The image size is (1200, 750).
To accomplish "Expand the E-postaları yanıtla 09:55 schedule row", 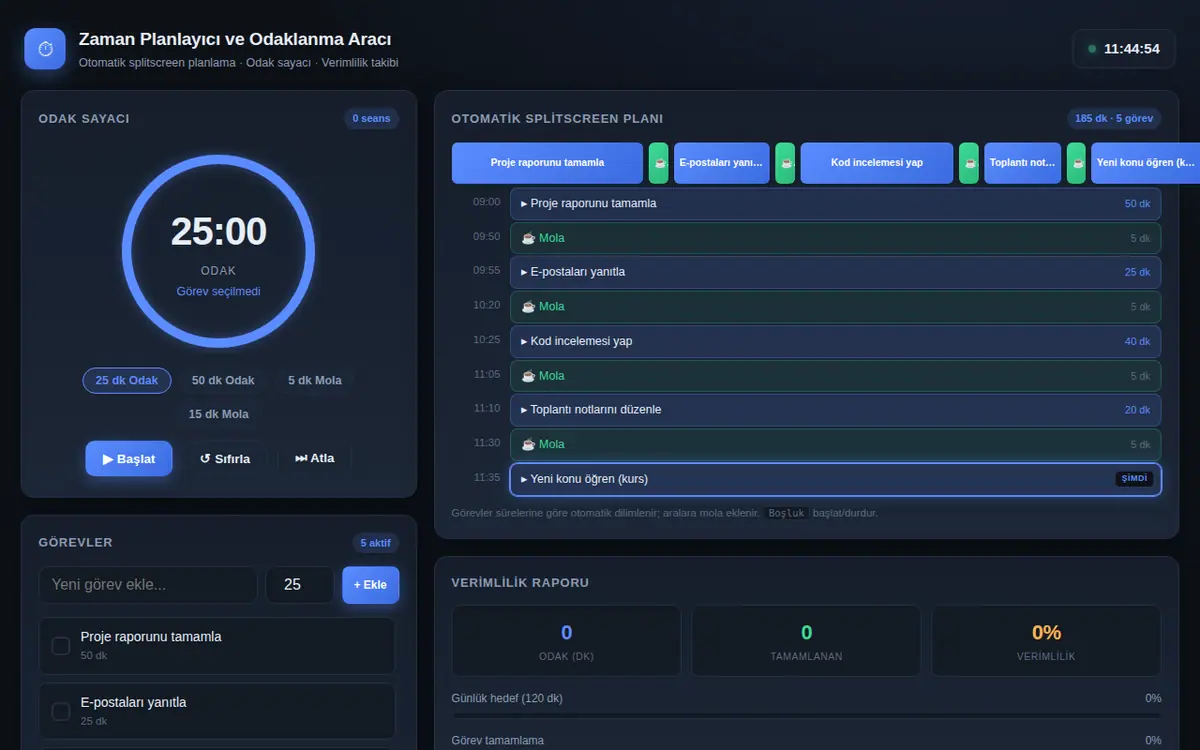I will (x=835, y=272).
